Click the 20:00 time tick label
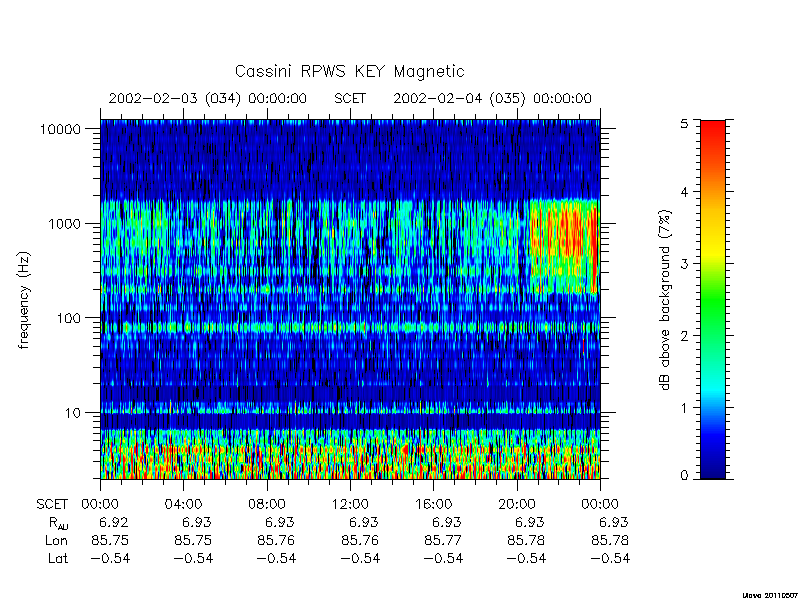800x600 pixels. (x=516, y=505)
